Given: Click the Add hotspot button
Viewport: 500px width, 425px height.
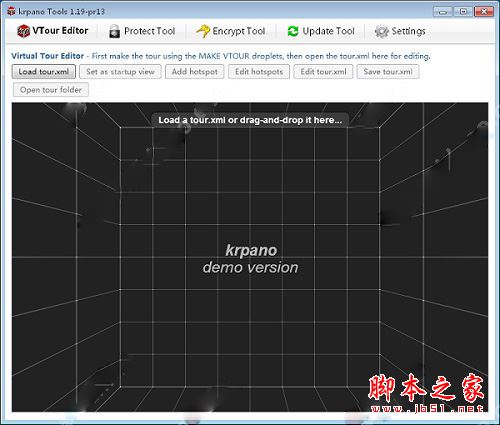Looking at the screenshot, I should [x=195, y=72].
